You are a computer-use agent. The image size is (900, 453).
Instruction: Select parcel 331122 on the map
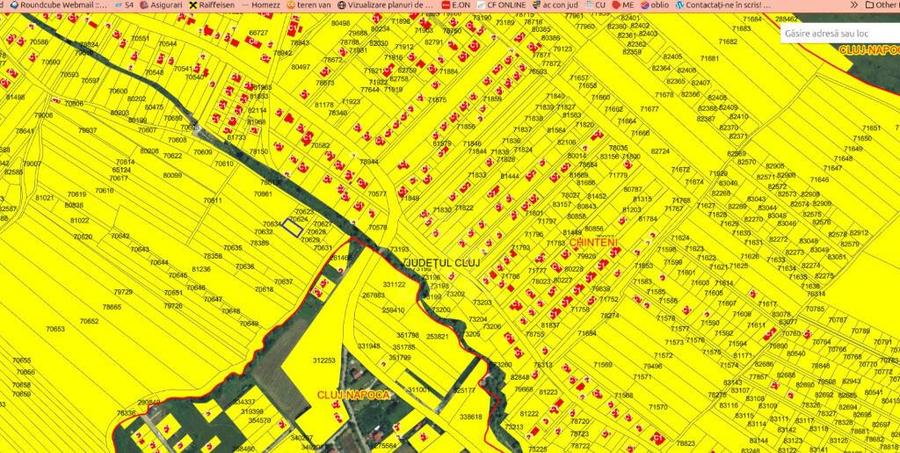point(393,285)
